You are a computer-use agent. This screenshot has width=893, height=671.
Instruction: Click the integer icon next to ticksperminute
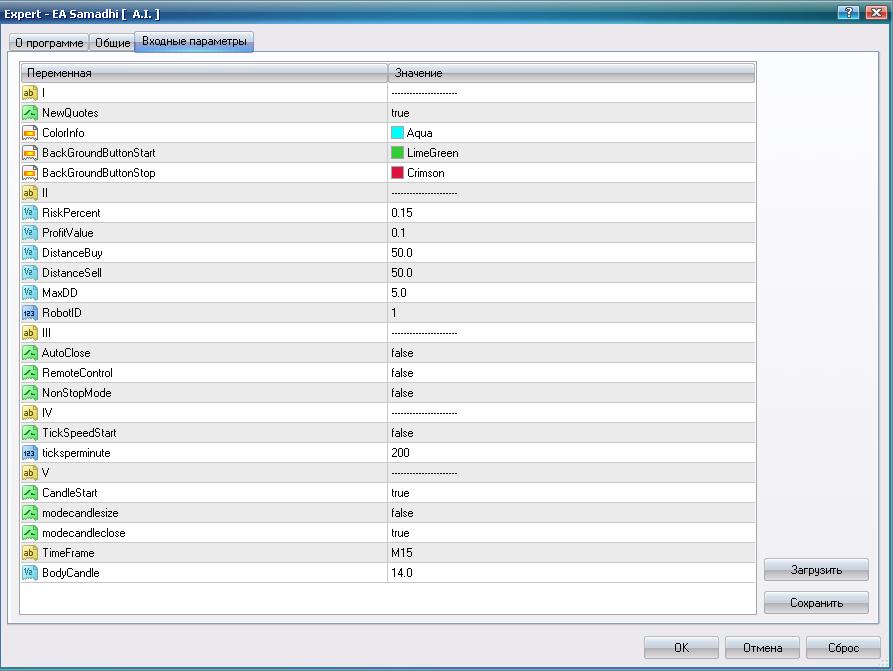click(30, 453)
